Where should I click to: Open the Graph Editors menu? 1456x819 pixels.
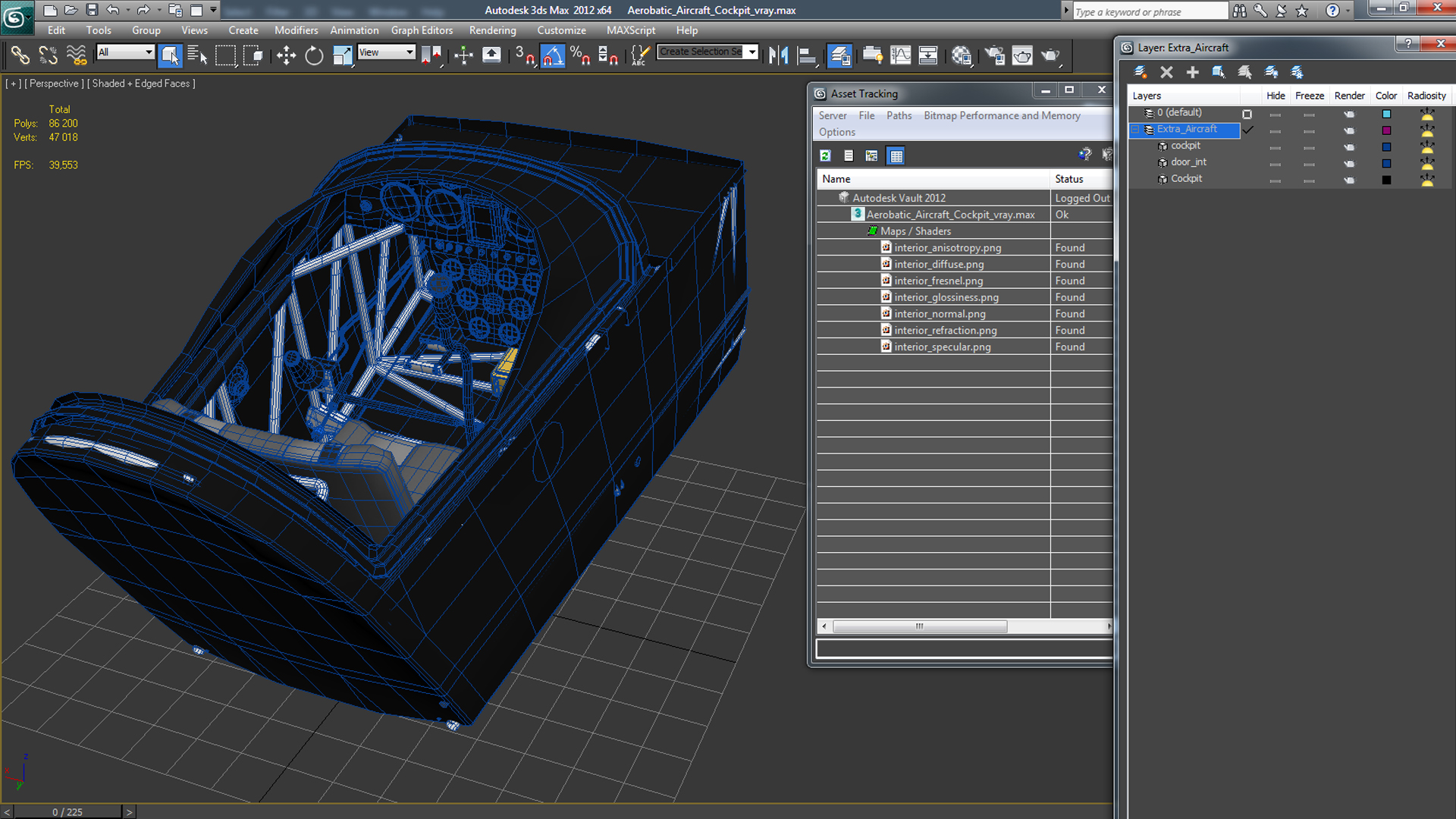pyautogui.click(x=422, y=30)
